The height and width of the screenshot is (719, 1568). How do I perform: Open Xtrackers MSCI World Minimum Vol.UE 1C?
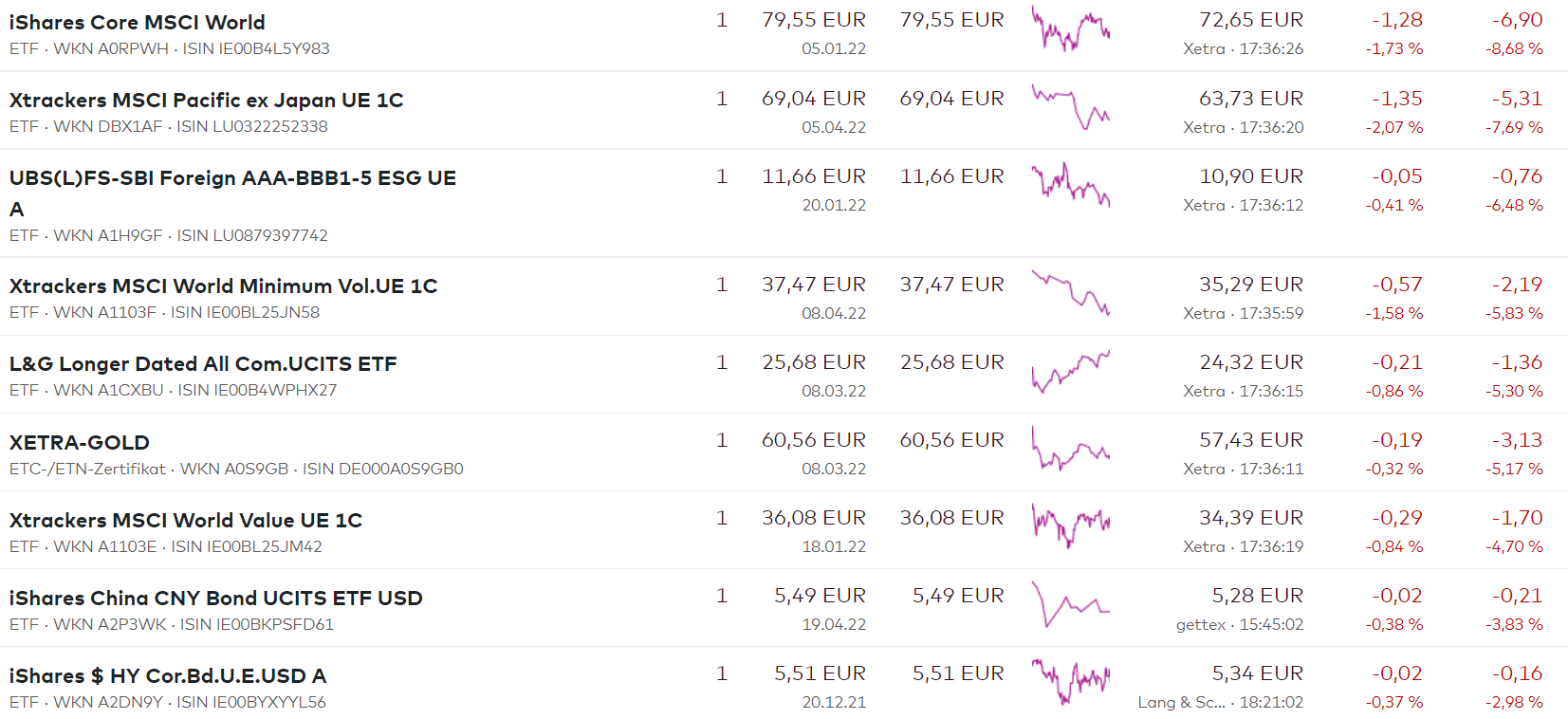[x=223, y=286]
